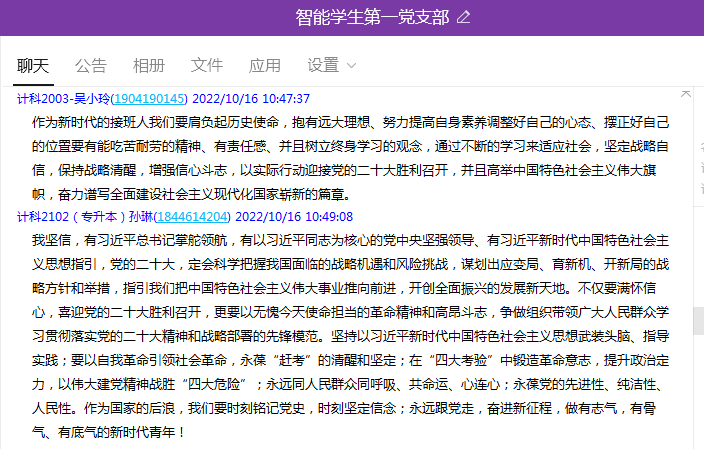Open the 应用 tab
Screen dimensions: 704x449
point(265,66)
